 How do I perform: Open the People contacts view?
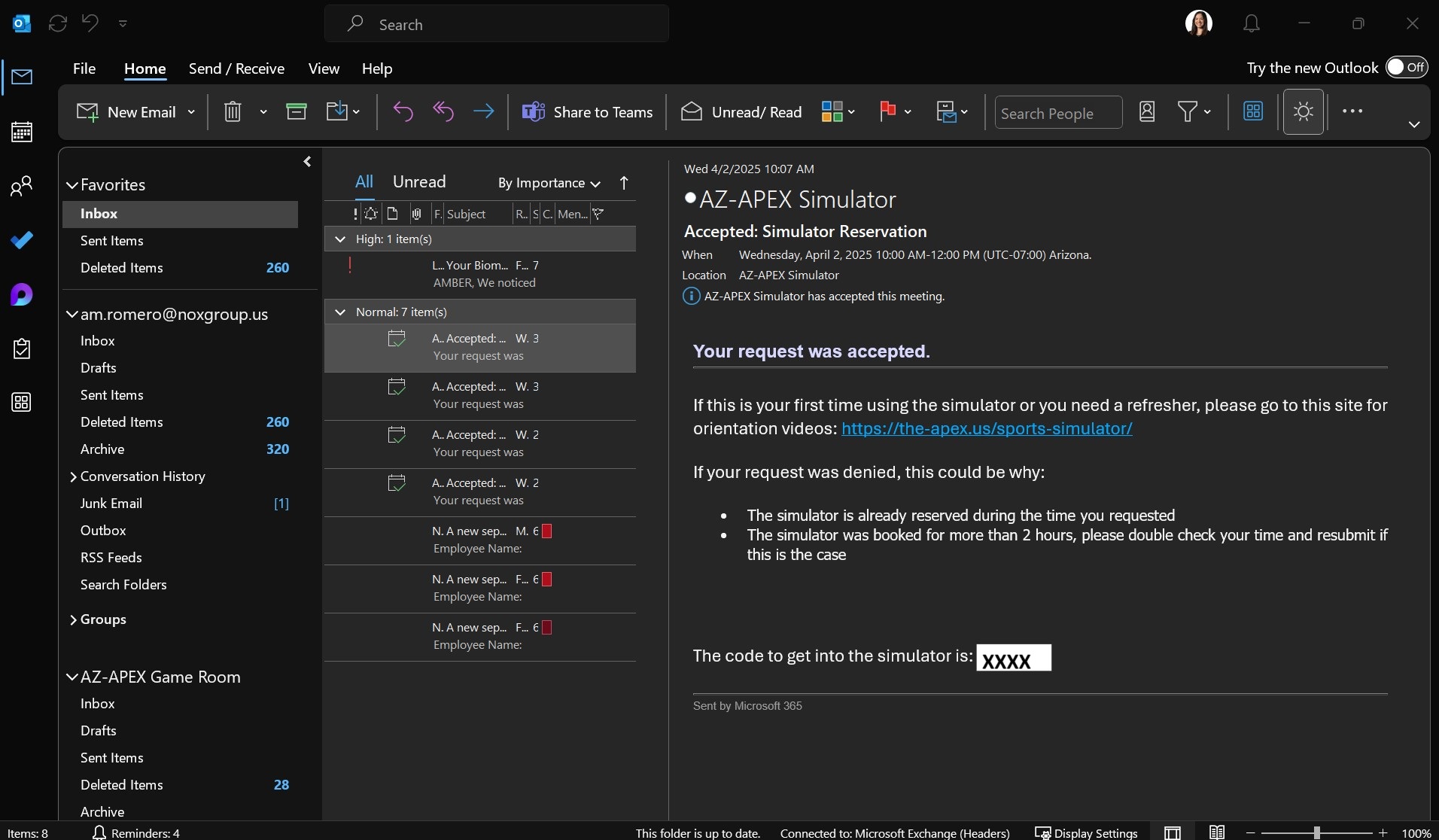[x=22, y=186]
